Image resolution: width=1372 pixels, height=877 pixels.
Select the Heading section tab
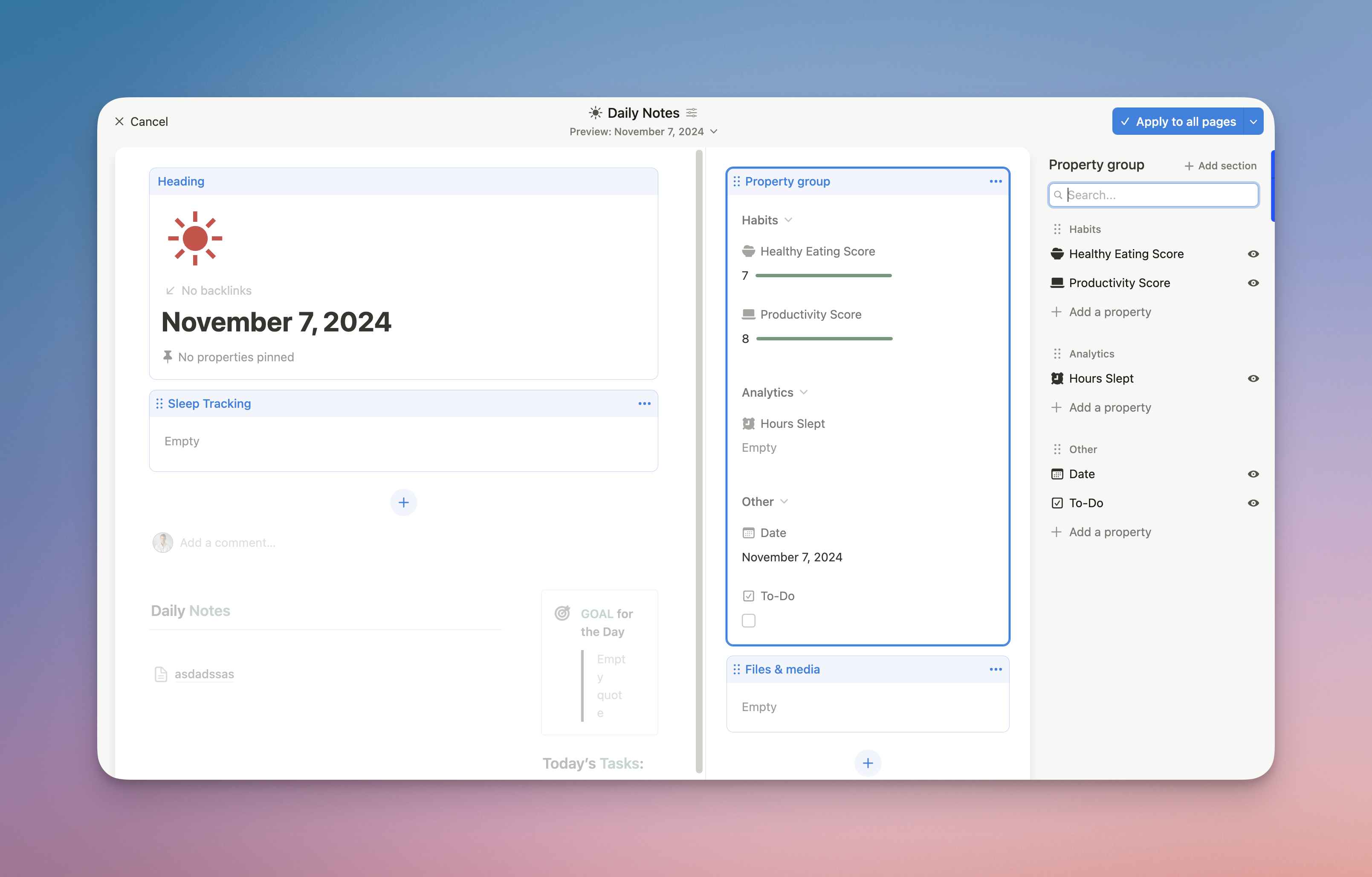181,181
